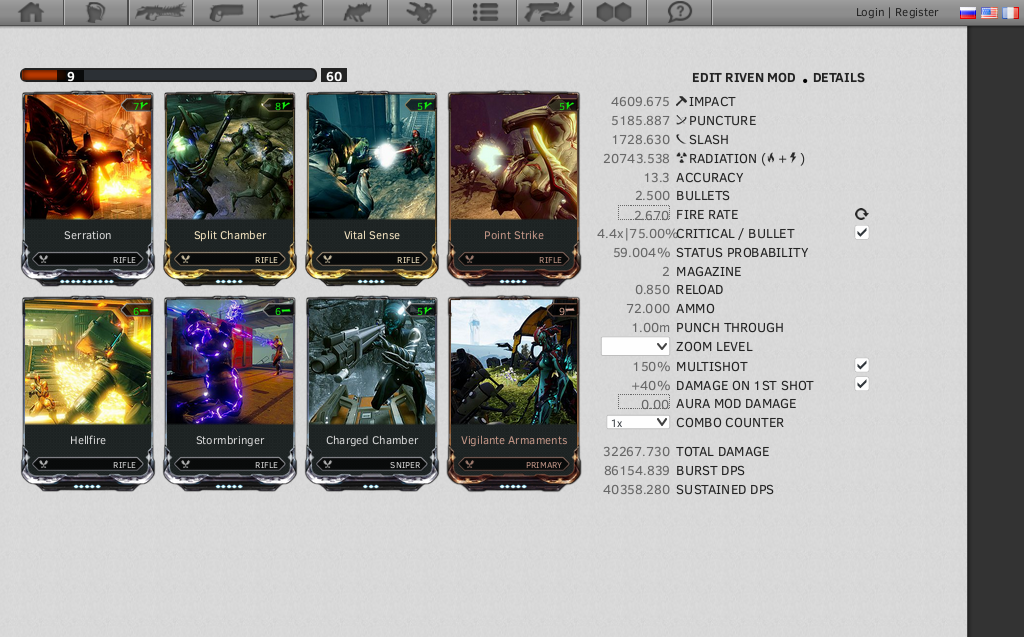Click the Punch Through value 1.00m

pyautogui.click(x=650, y=327)
